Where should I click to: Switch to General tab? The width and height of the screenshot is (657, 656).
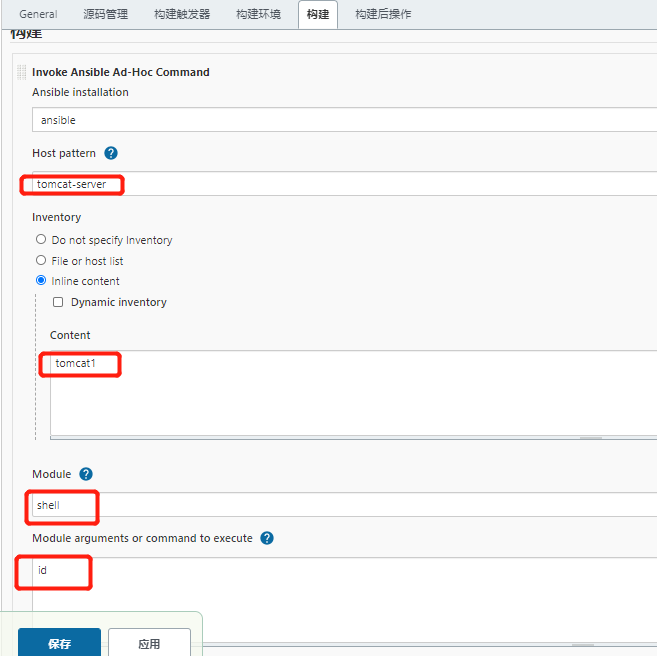tap(38, 14)
